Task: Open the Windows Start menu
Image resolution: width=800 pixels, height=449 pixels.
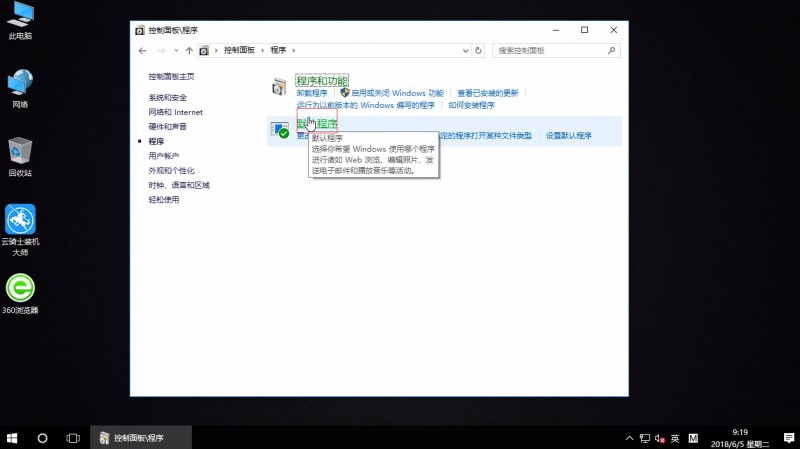Action: (x=12, y=438)
